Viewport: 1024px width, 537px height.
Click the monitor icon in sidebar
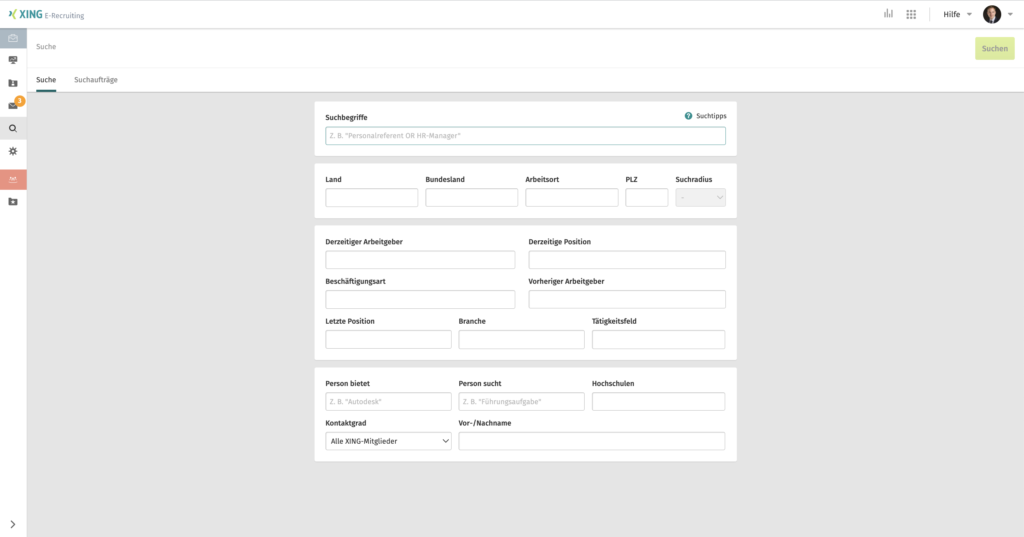coord(13,60)
